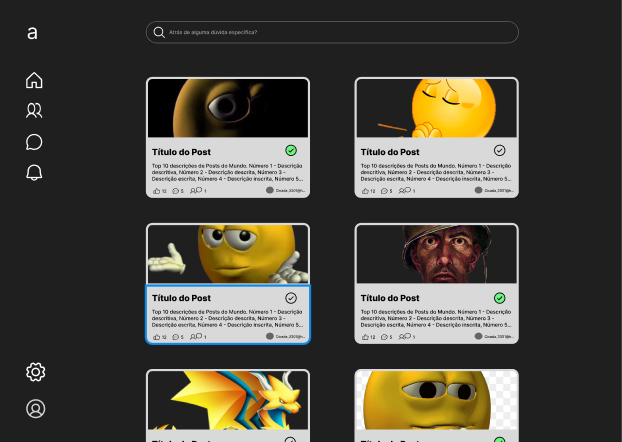Open group discussion icon on soldier post
Screen dimensions: 622x442
tap(405, 336)
